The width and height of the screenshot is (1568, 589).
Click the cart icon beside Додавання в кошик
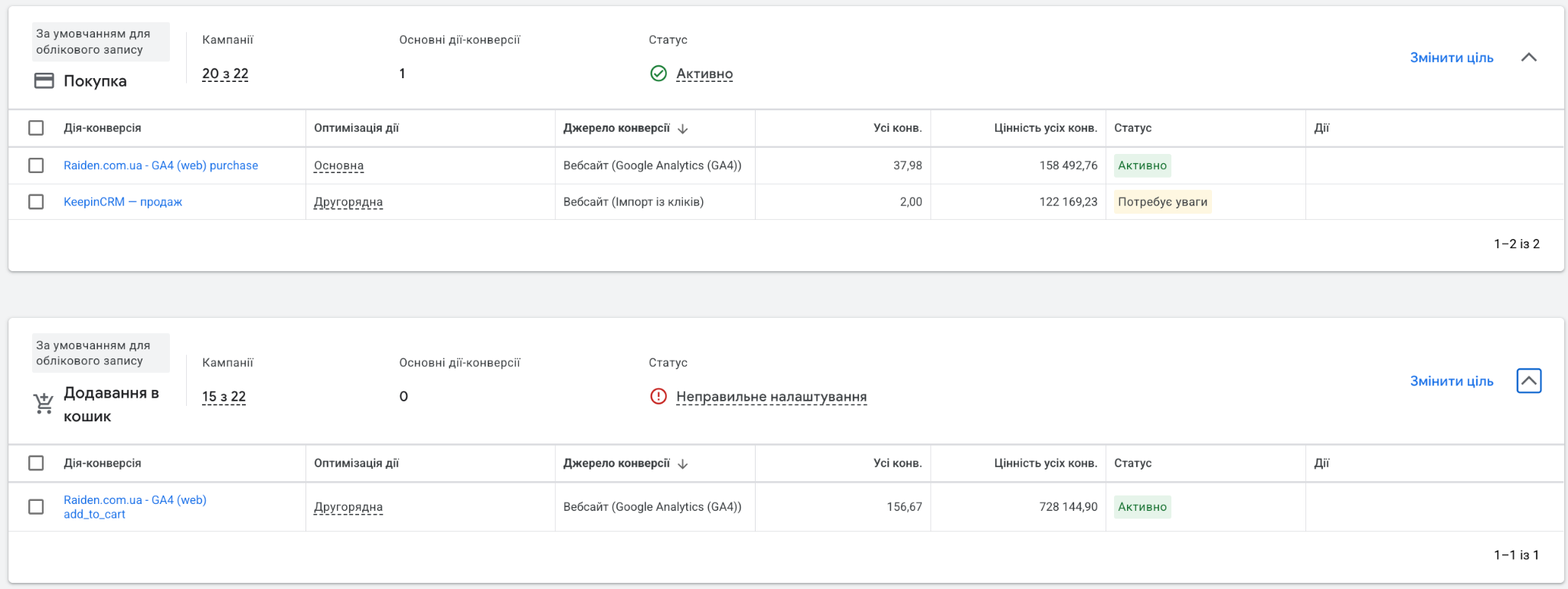44,404
